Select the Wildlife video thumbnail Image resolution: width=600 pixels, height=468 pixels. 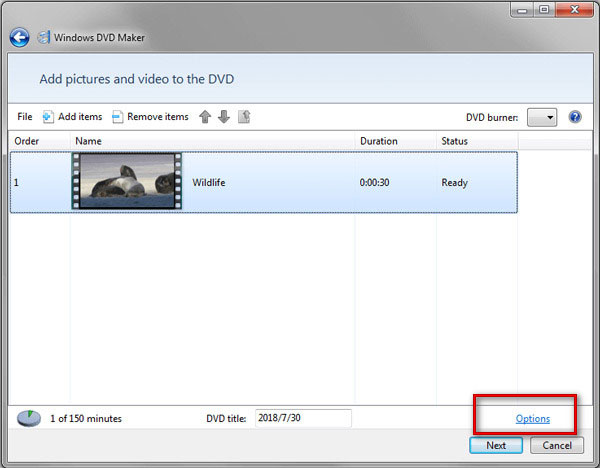point(127,181)
